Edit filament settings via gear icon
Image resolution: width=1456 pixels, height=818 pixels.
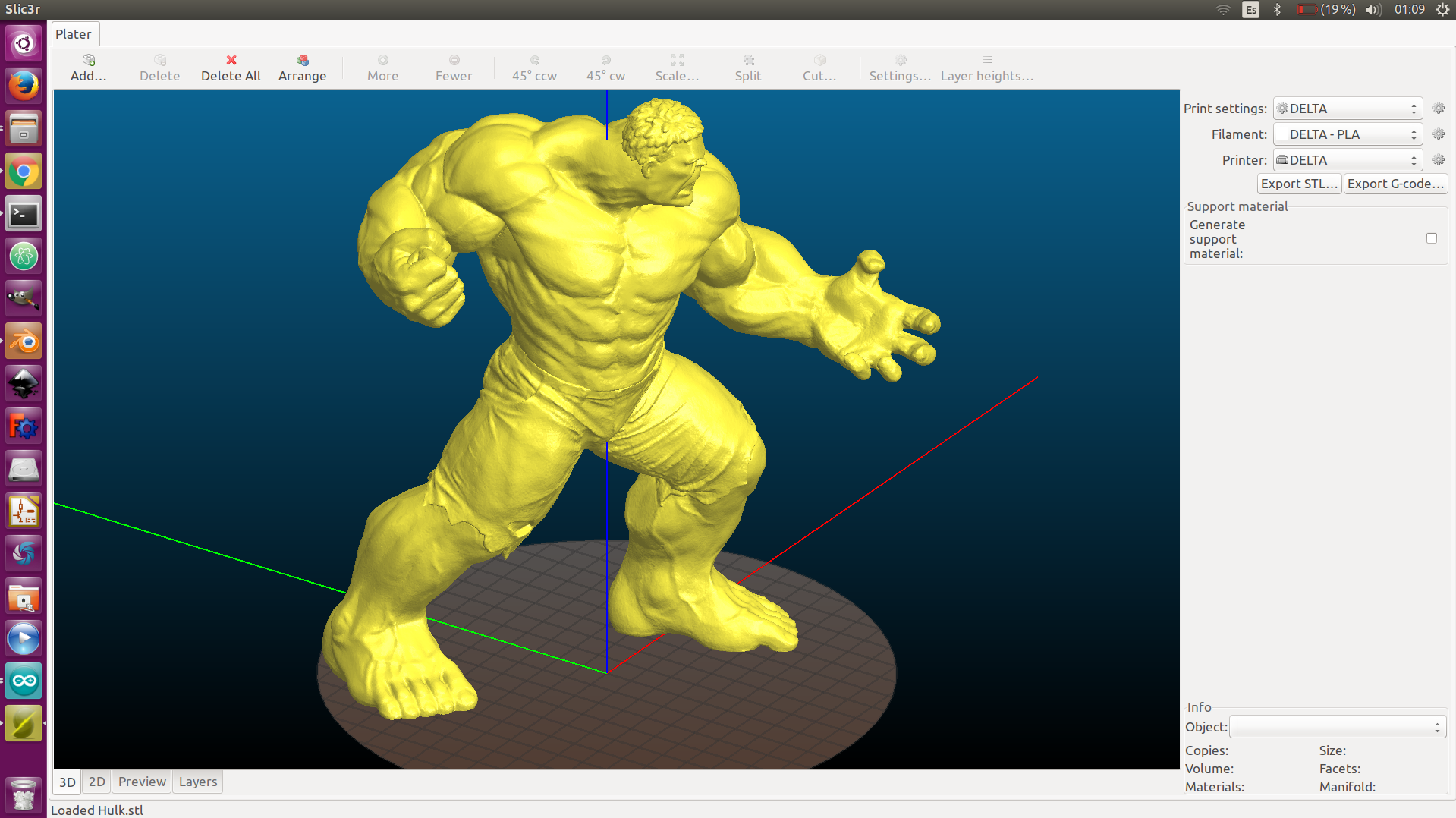pos(1439,134)
